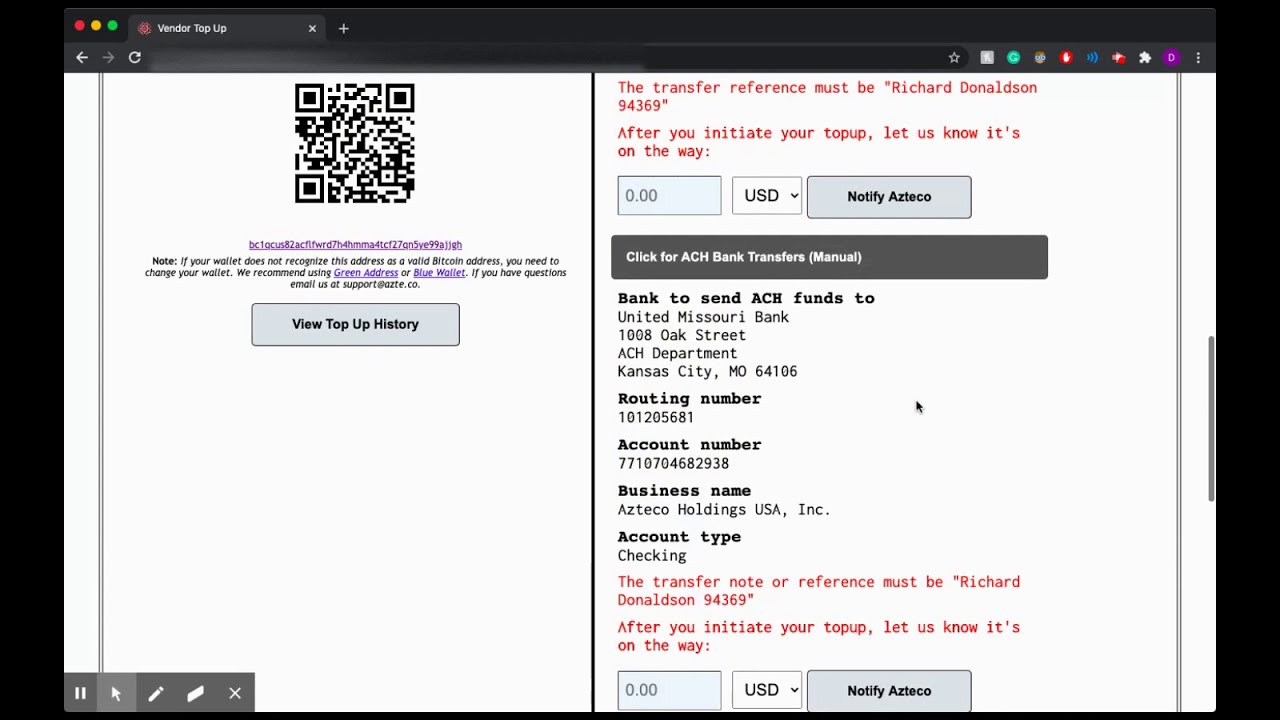Reload the page

coord(135,58)
